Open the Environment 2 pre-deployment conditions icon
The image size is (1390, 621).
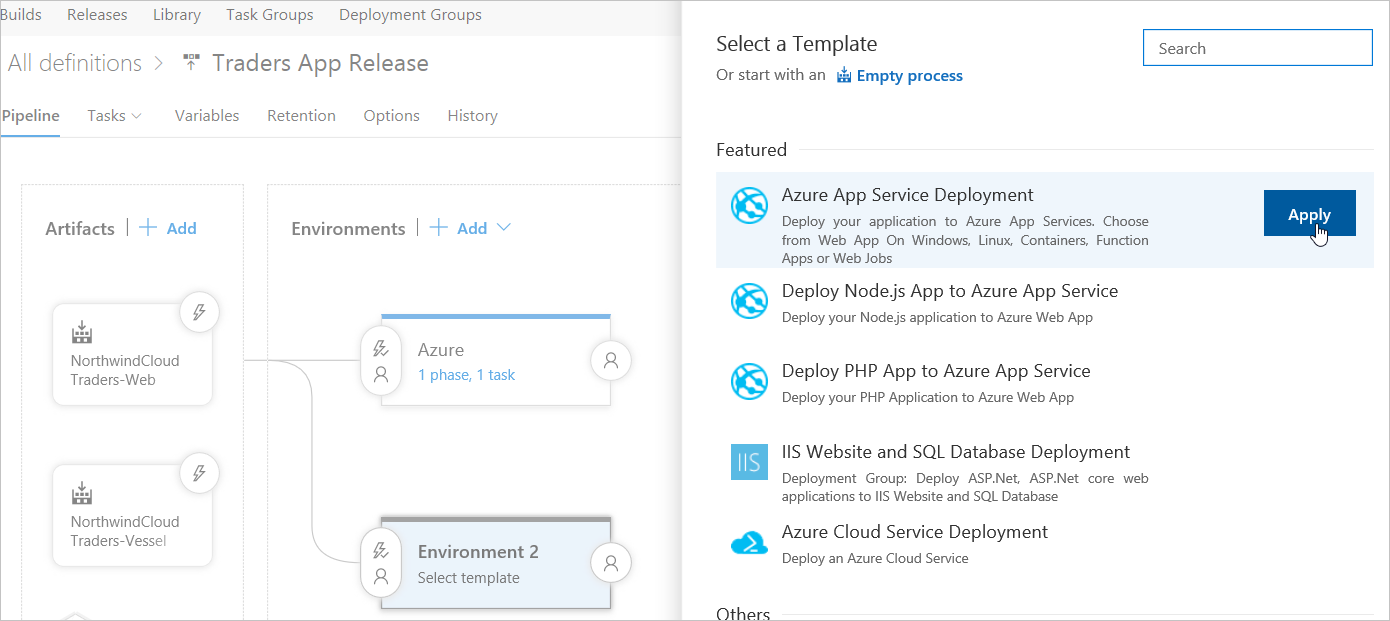tap(380, 563)
